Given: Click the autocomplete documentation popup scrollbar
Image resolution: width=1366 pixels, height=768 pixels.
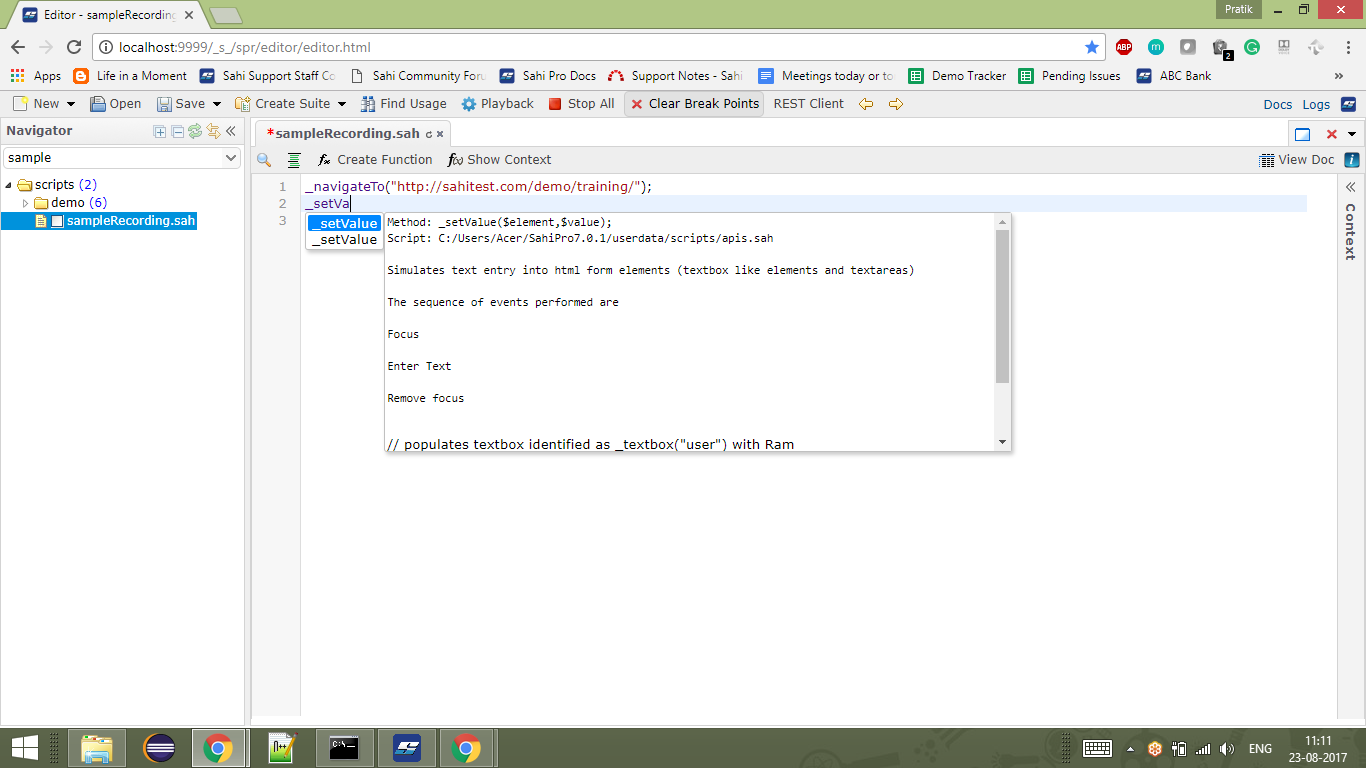Looking at the screenshot, I should point(1003,306).
